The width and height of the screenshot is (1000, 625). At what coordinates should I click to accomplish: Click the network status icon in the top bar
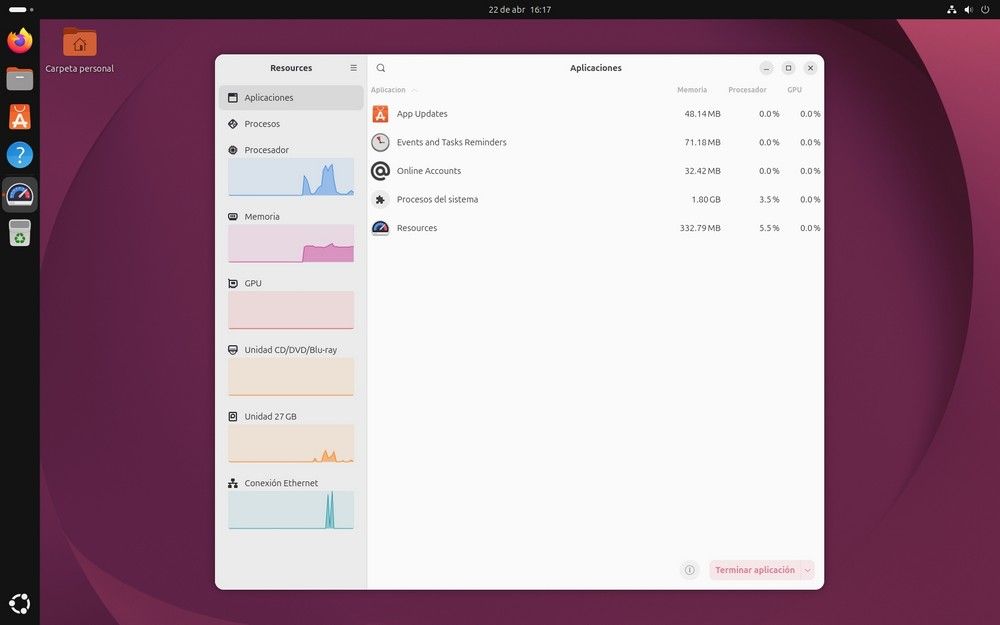pyautogui.click(x=952, y=10)
